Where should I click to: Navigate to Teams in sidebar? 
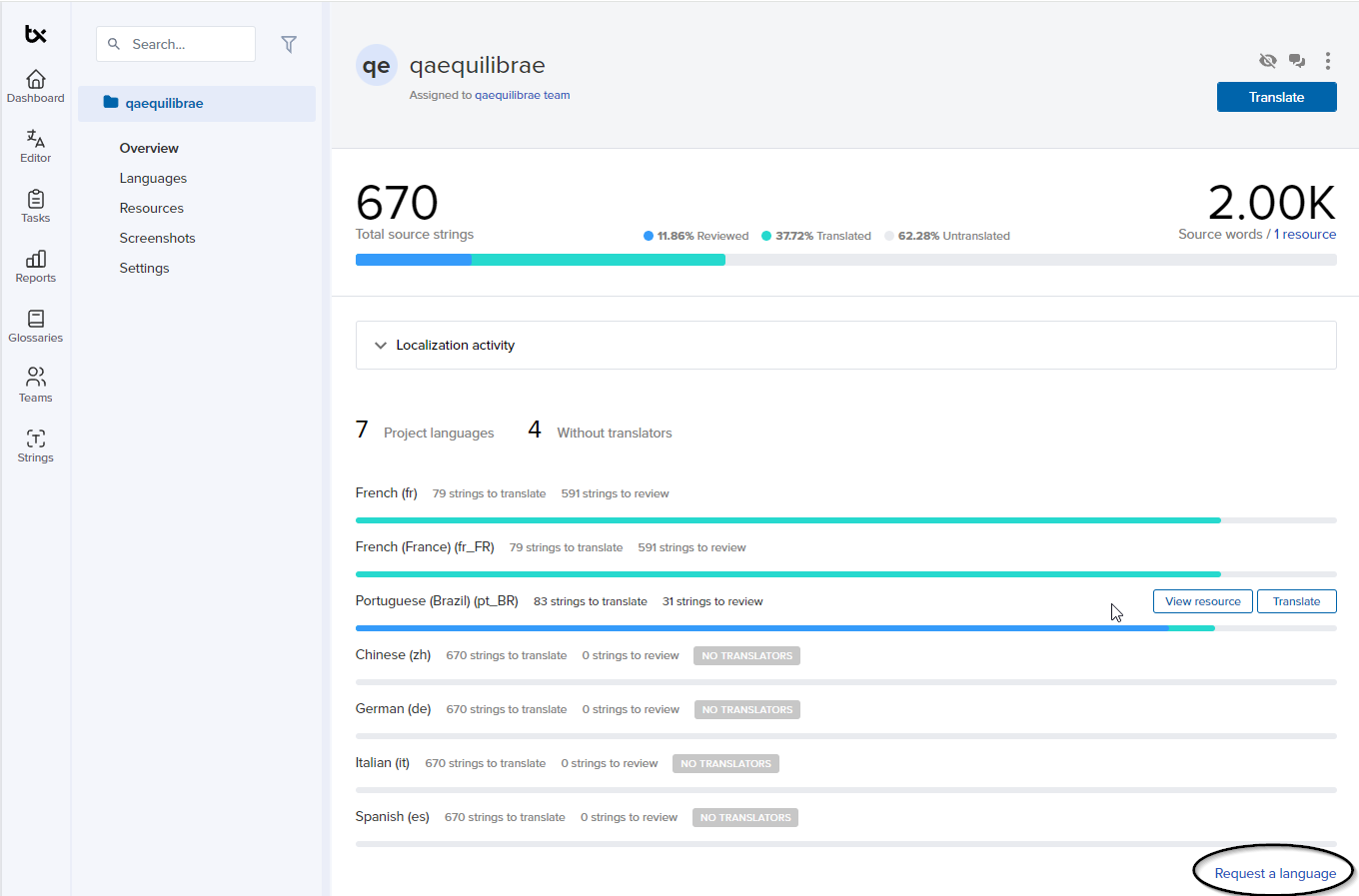35,386
